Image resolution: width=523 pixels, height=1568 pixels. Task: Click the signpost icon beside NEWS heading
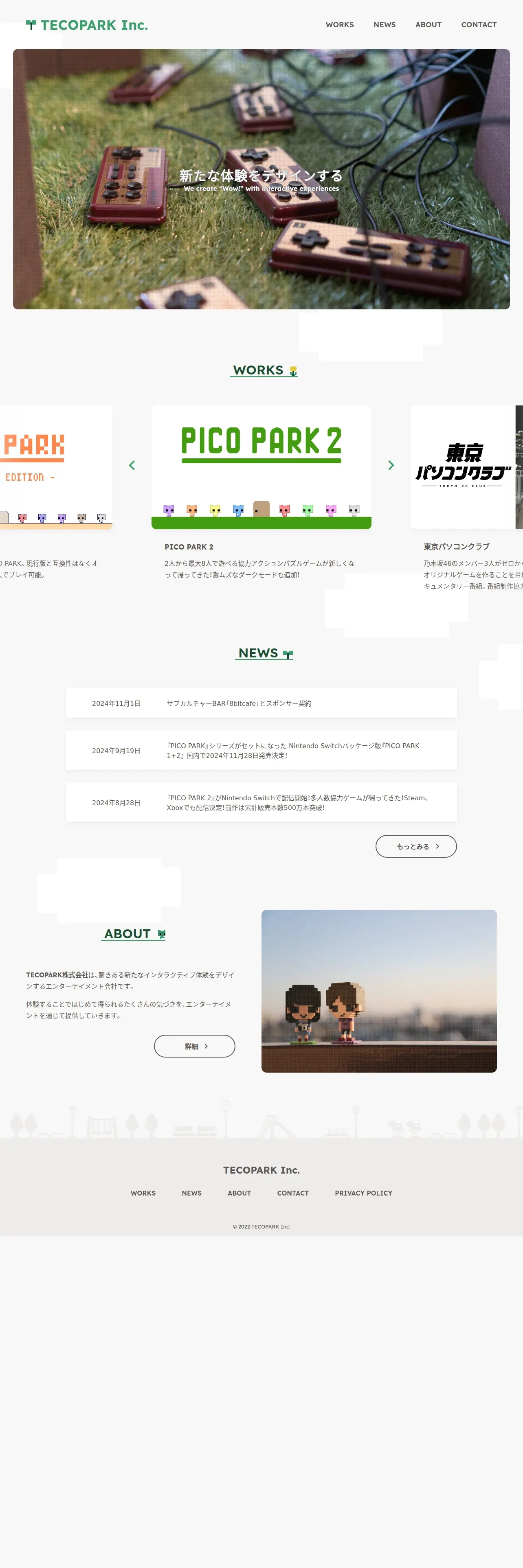tap(288, 654)
